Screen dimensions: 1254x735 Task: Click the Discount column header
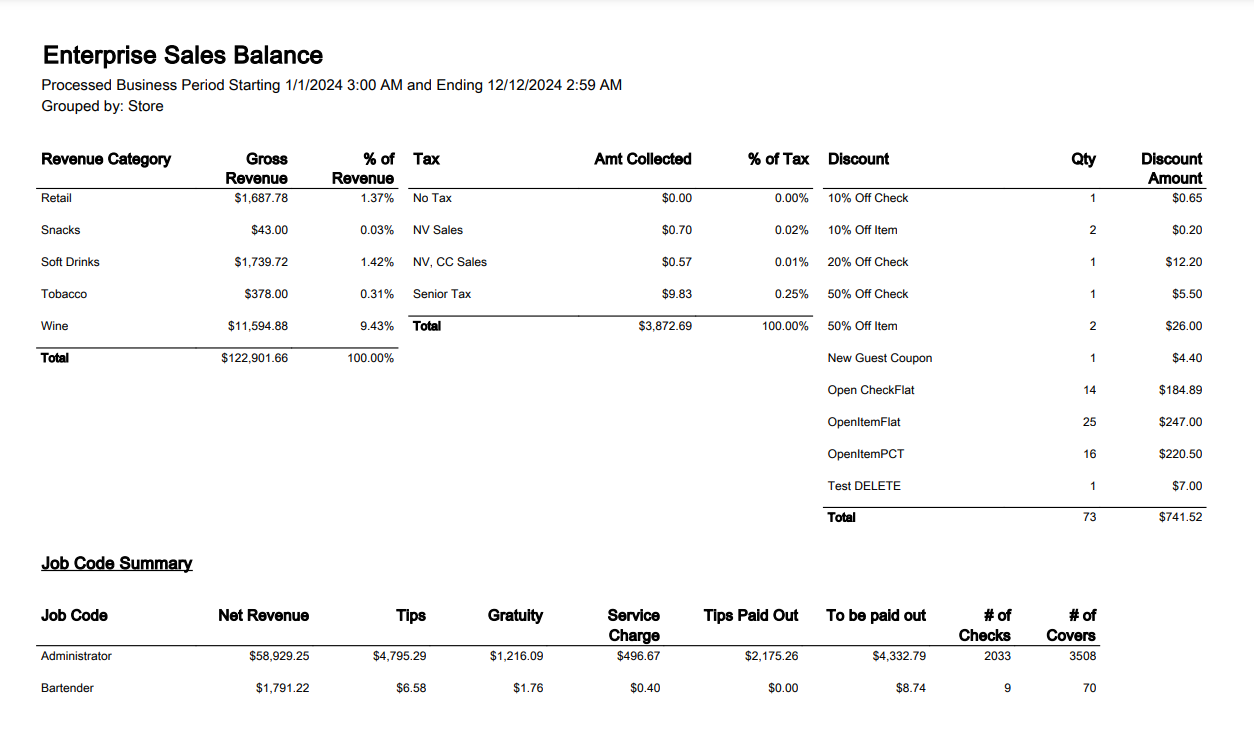point(858,159)
